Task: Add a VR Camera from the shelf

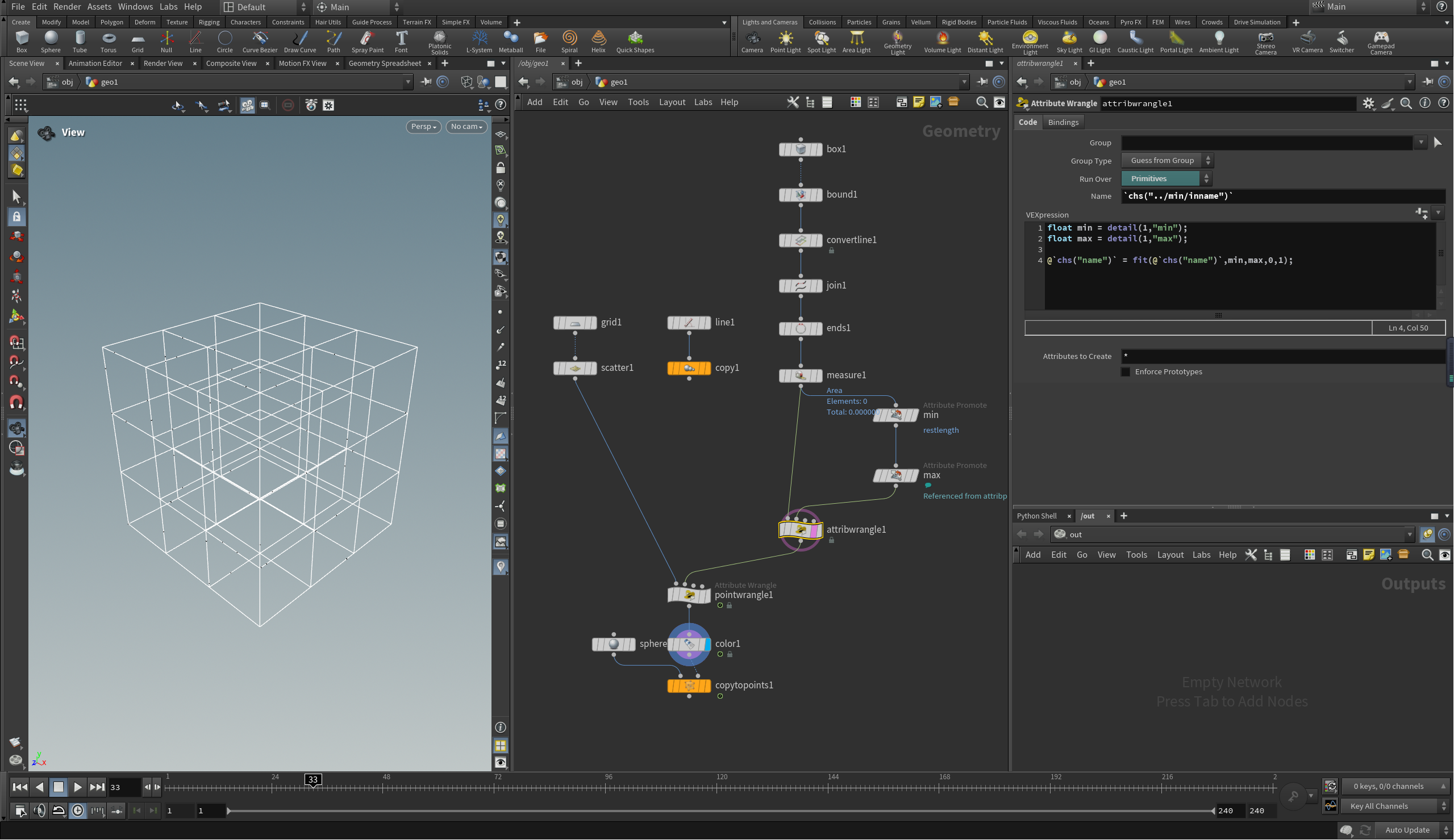Action: point(1307,41)
